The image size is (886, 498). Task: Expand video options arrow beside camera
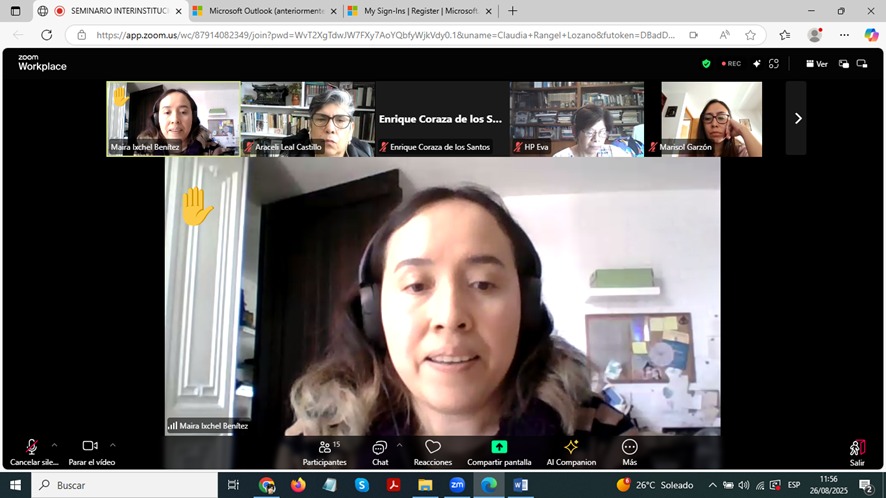tap(112, 445)
